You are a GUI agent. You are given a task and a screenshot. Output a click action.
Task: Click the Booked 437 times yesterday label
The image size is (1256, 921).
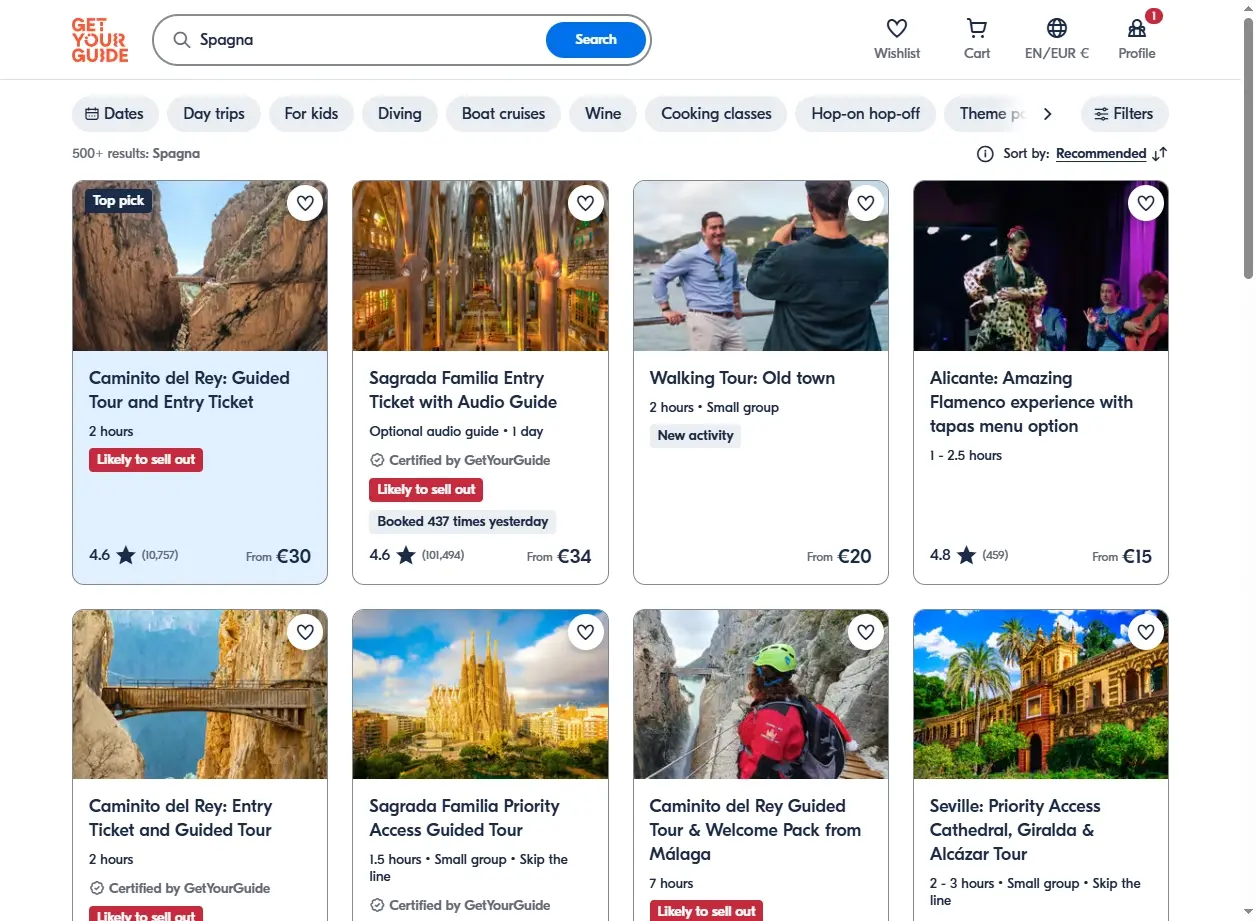(x=462, y=521)
